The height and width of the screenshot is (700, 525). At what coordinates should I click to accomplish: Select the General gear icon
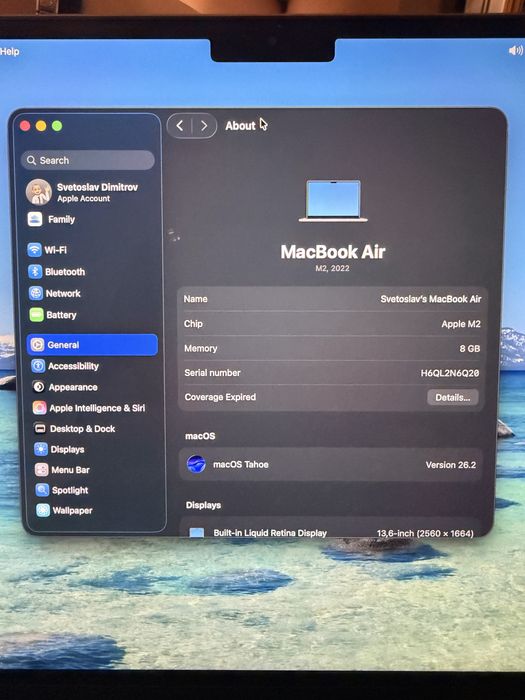pos(37,345)
